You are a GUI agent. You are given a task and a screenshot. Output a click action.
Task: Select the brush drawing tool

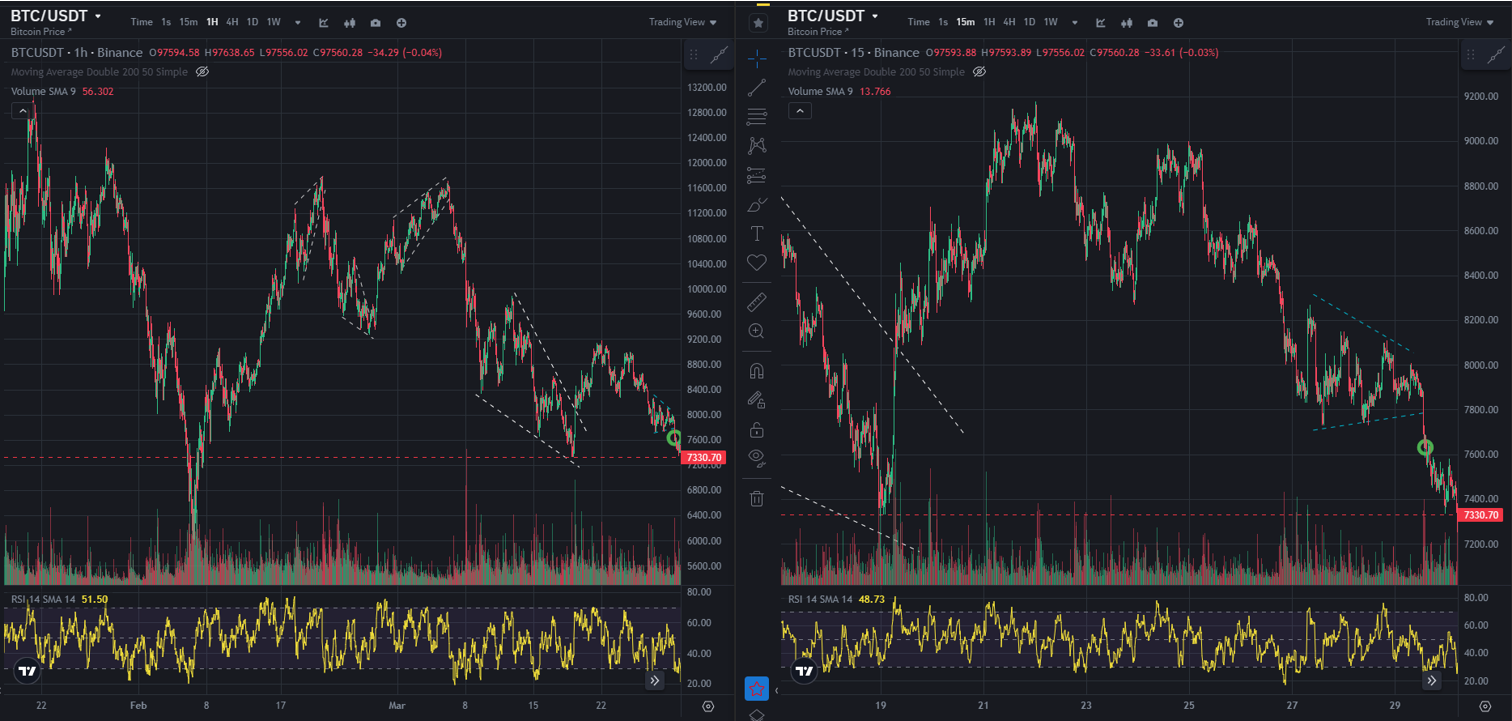(757, 205)
